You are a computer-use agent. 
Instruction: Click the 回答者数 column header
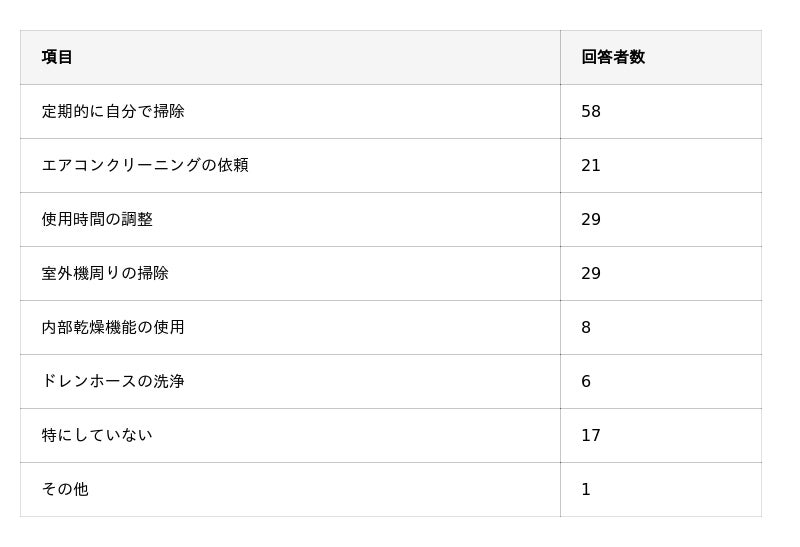pyautogui.click(x=613, y=58)
